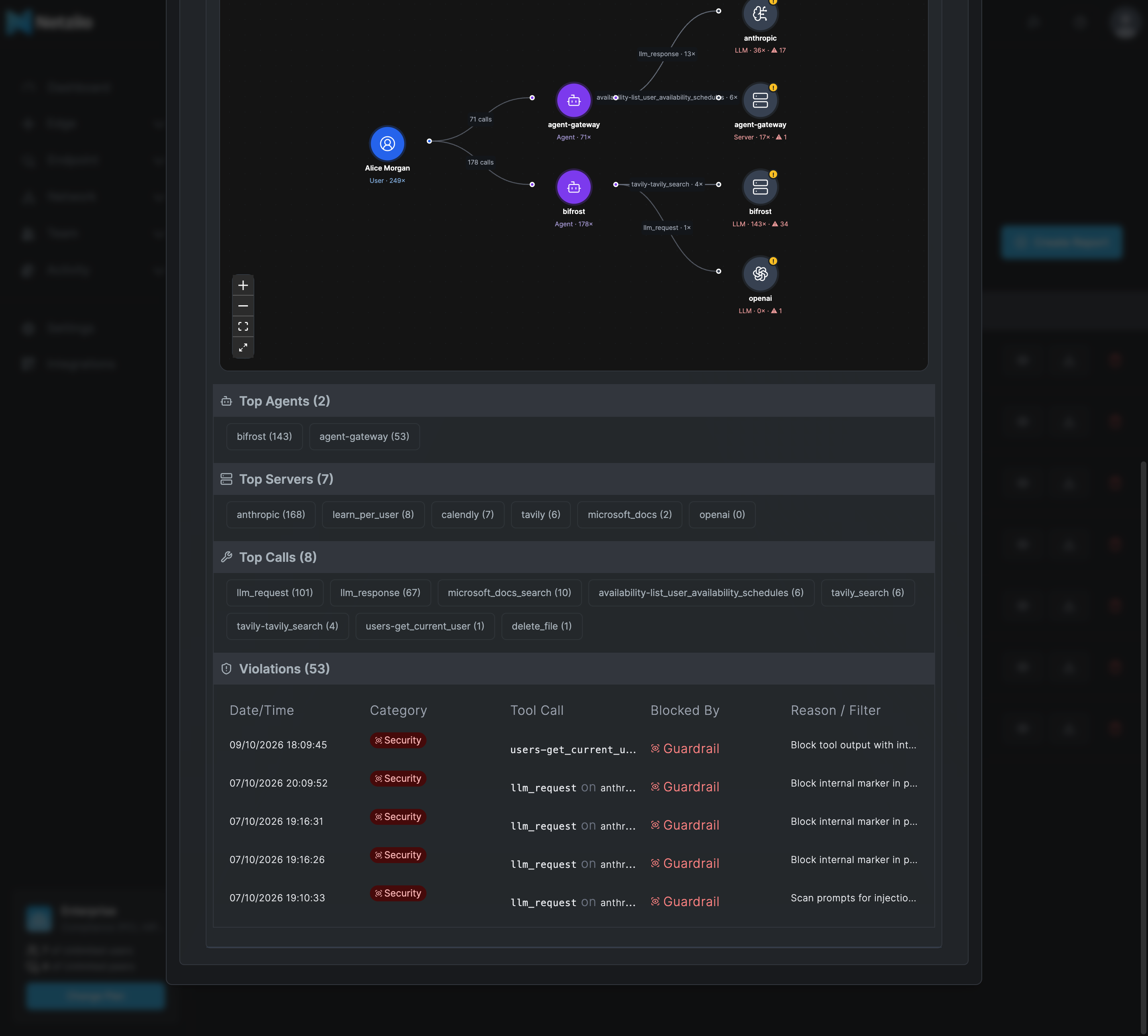Collapse the Top Agents (2) section header
This screenshot has height=1036, width=1148.
(x=574, y=401)
